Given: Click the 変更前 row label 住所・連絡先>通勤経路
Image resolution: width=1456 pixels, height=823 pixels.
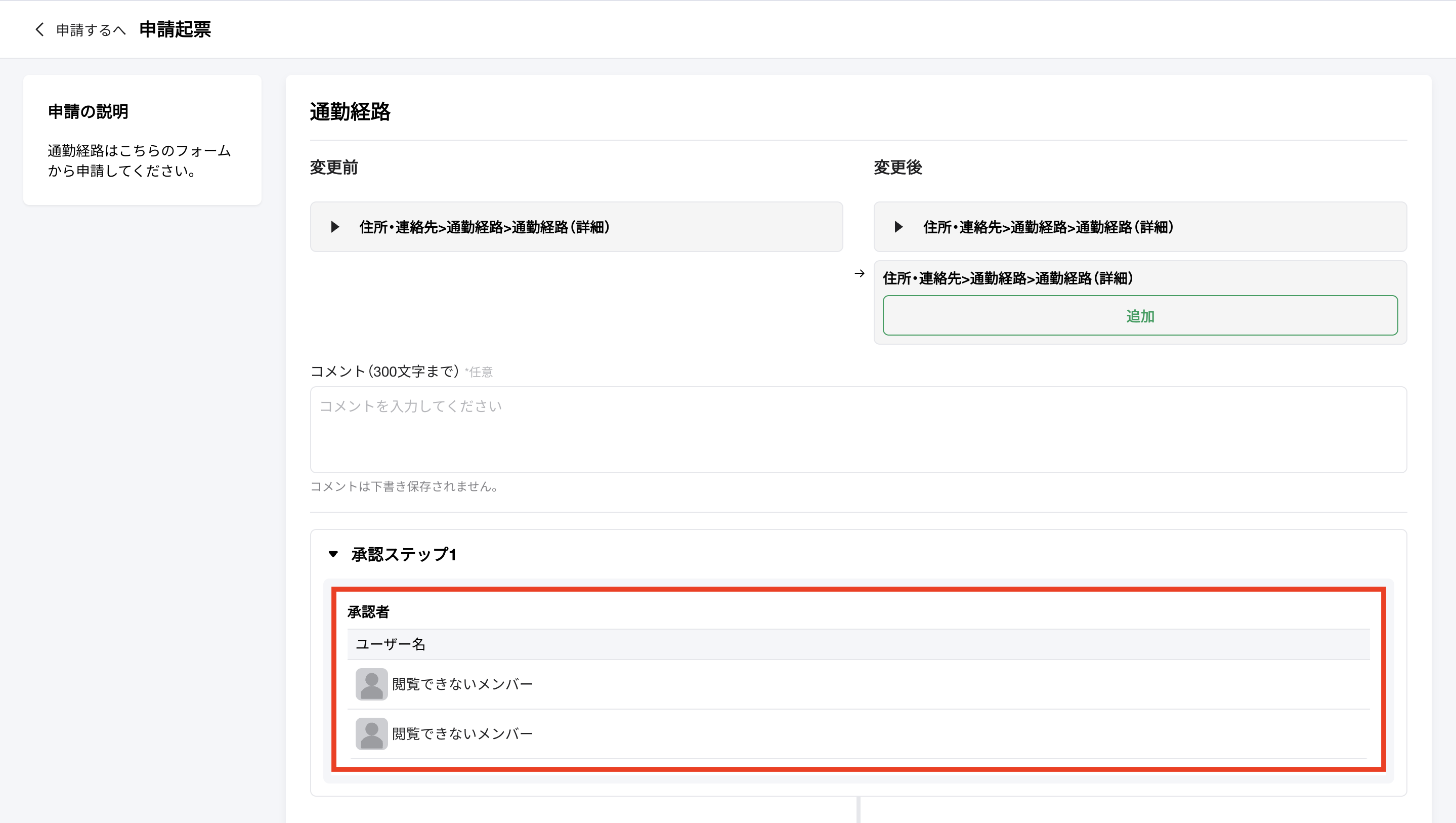Looking at the screenshot, I should [484, 227].
